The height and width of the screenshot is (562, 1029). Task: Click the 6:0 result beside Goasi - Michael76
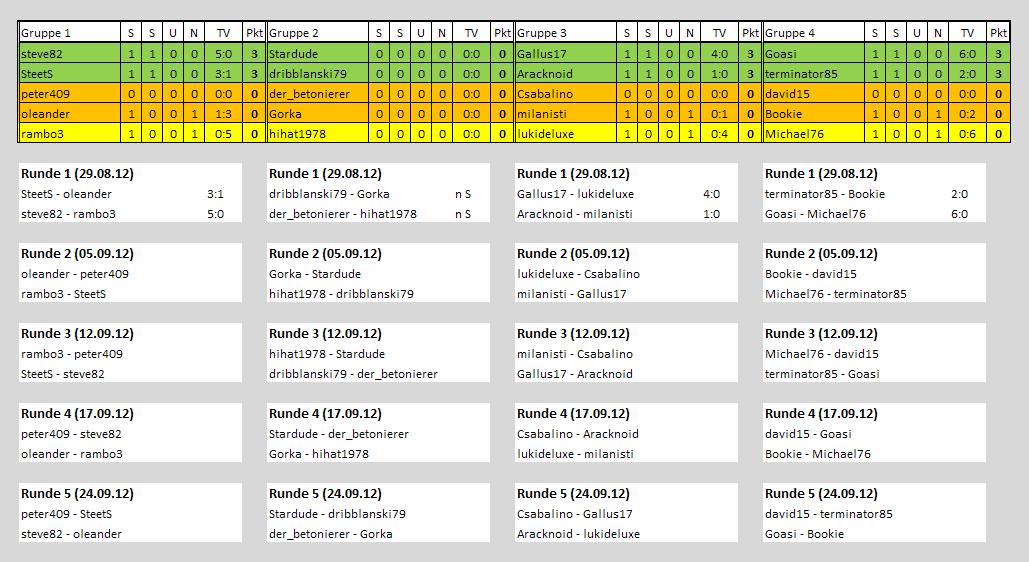(959, 214)
